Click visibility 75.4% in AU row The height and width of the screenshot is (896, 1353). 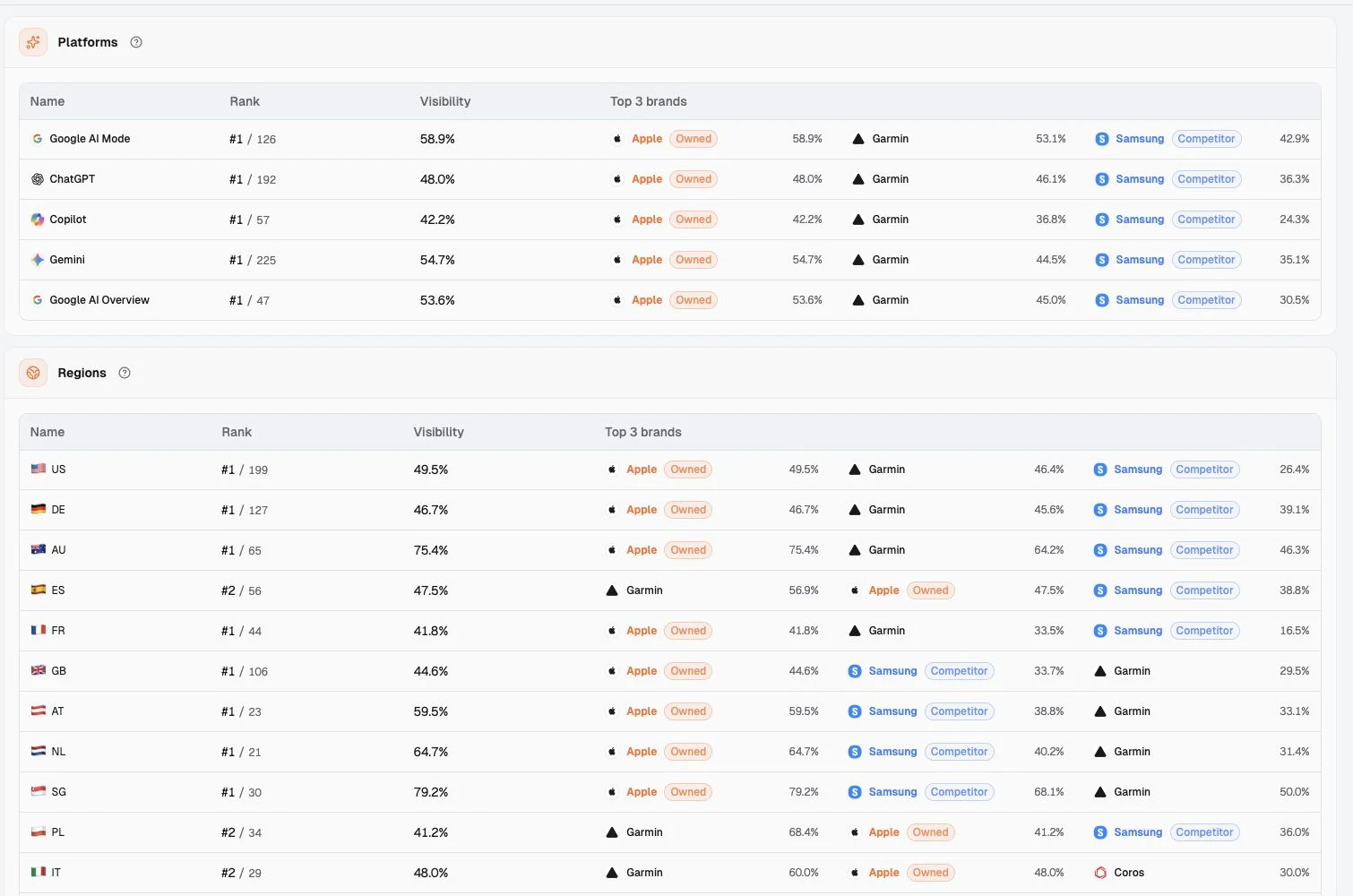pos(431,550)
